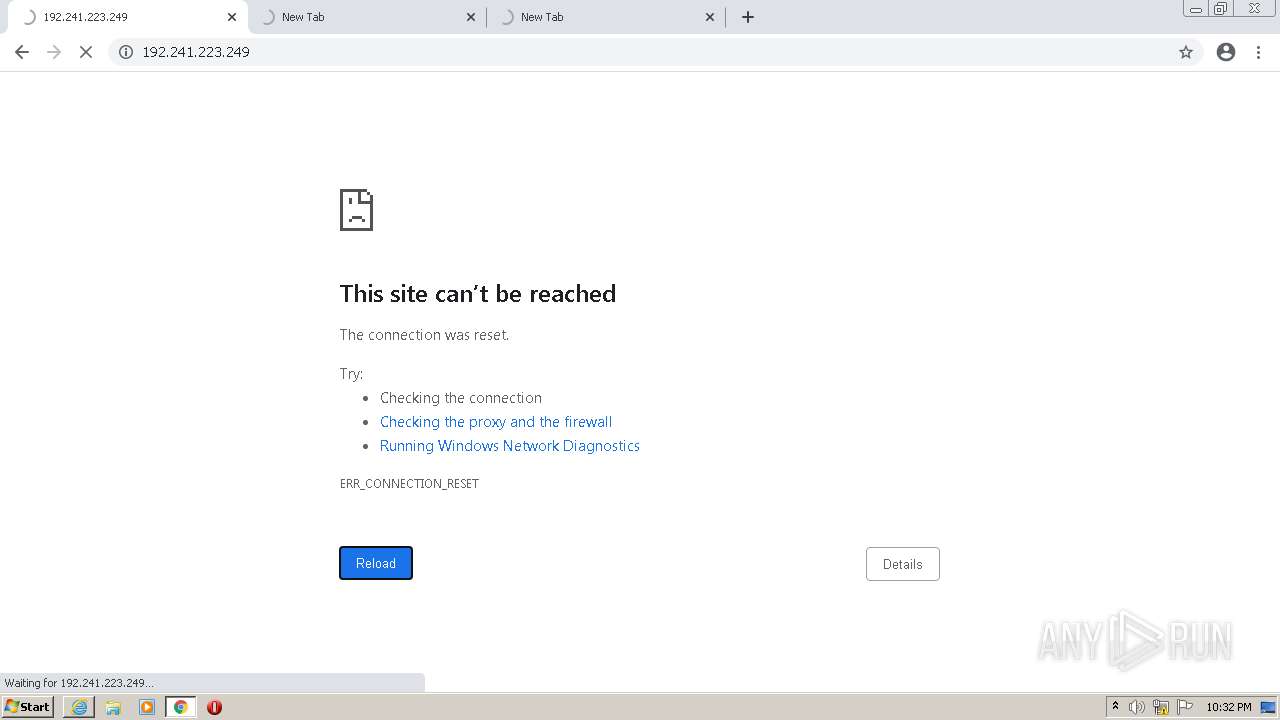1280x720 pixels.
Task: Restore down the Chrome window
Action: (1221, 9)
